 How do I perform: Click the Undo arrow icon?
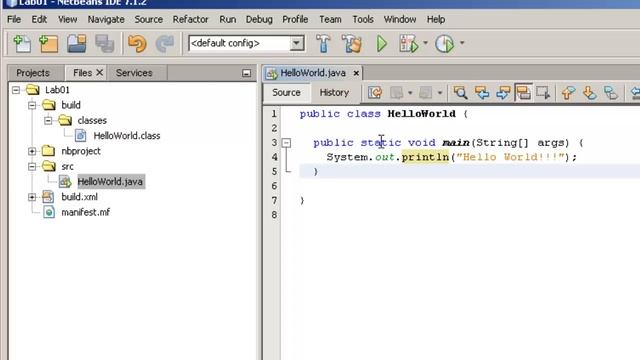point(137,43)
